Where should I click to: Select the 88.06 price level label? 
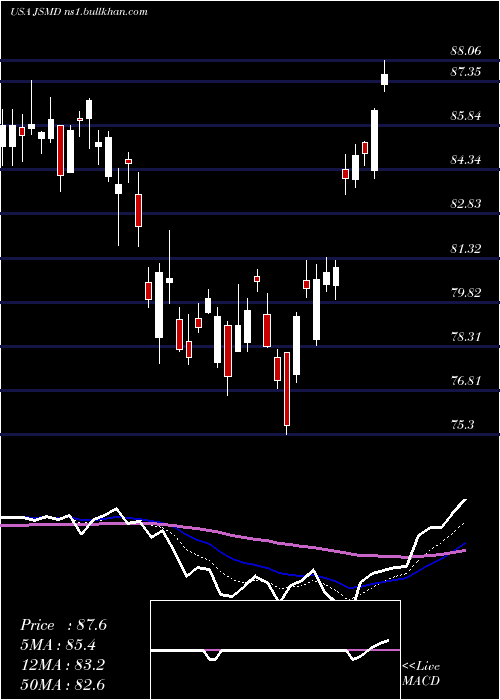click(466, 51)
